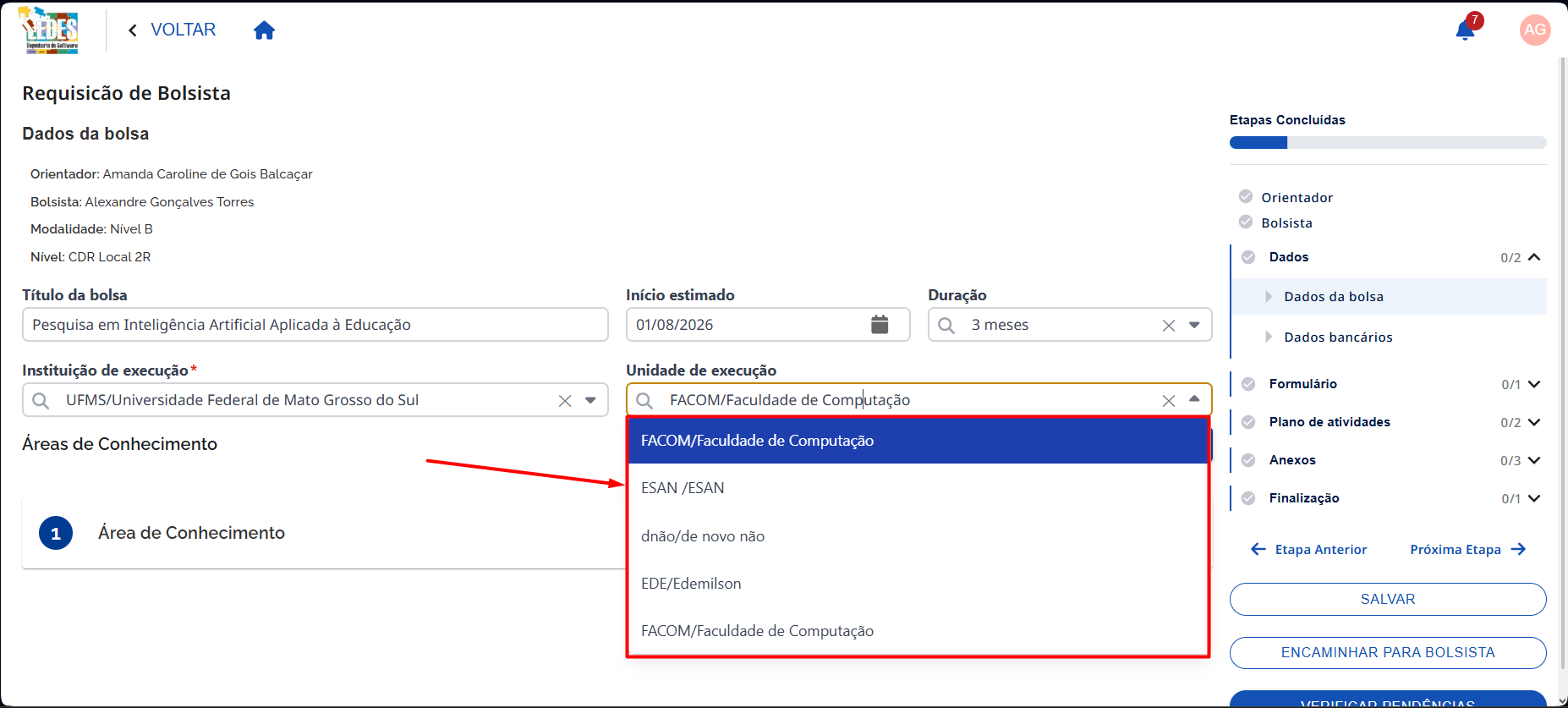Clear the Duração selection with X
The width and height of the screenshot is (1568, 708).
1169,326
